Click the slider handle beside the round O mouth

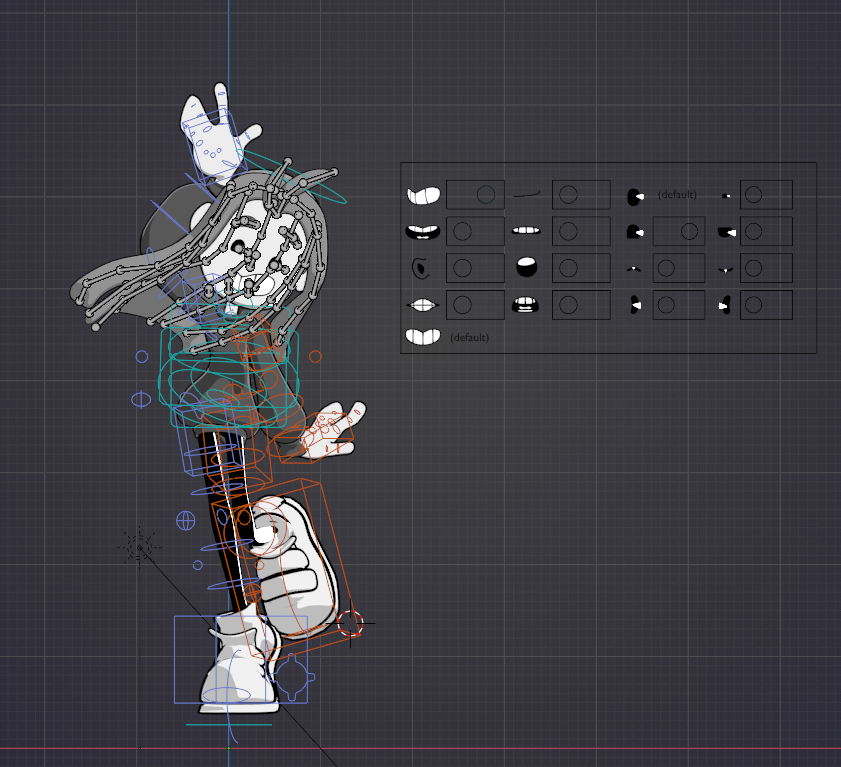[569, 268]
